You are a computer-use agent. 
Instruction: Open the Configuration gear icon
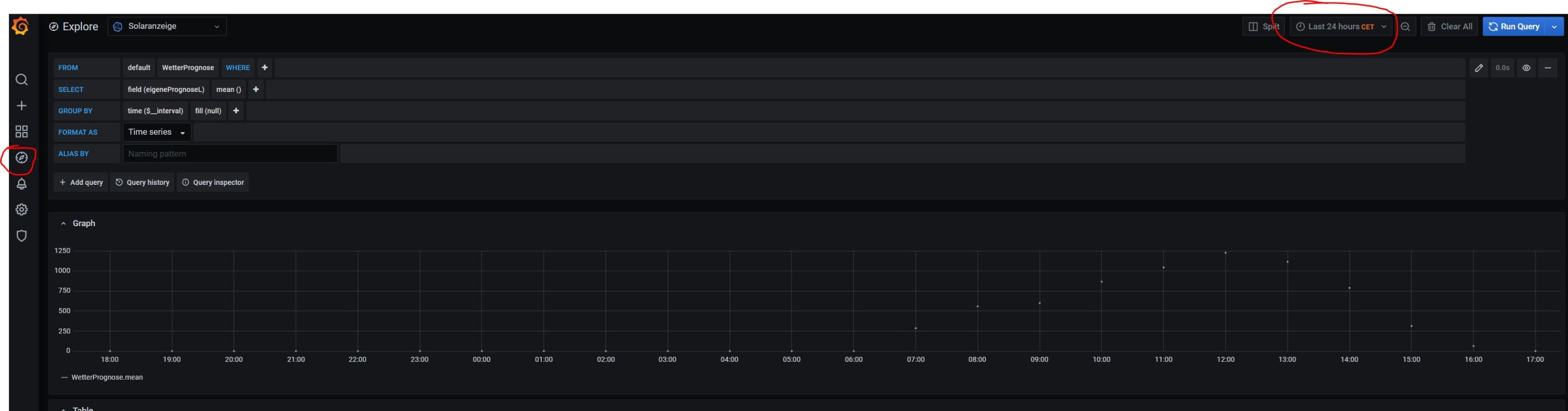(21, 210)
